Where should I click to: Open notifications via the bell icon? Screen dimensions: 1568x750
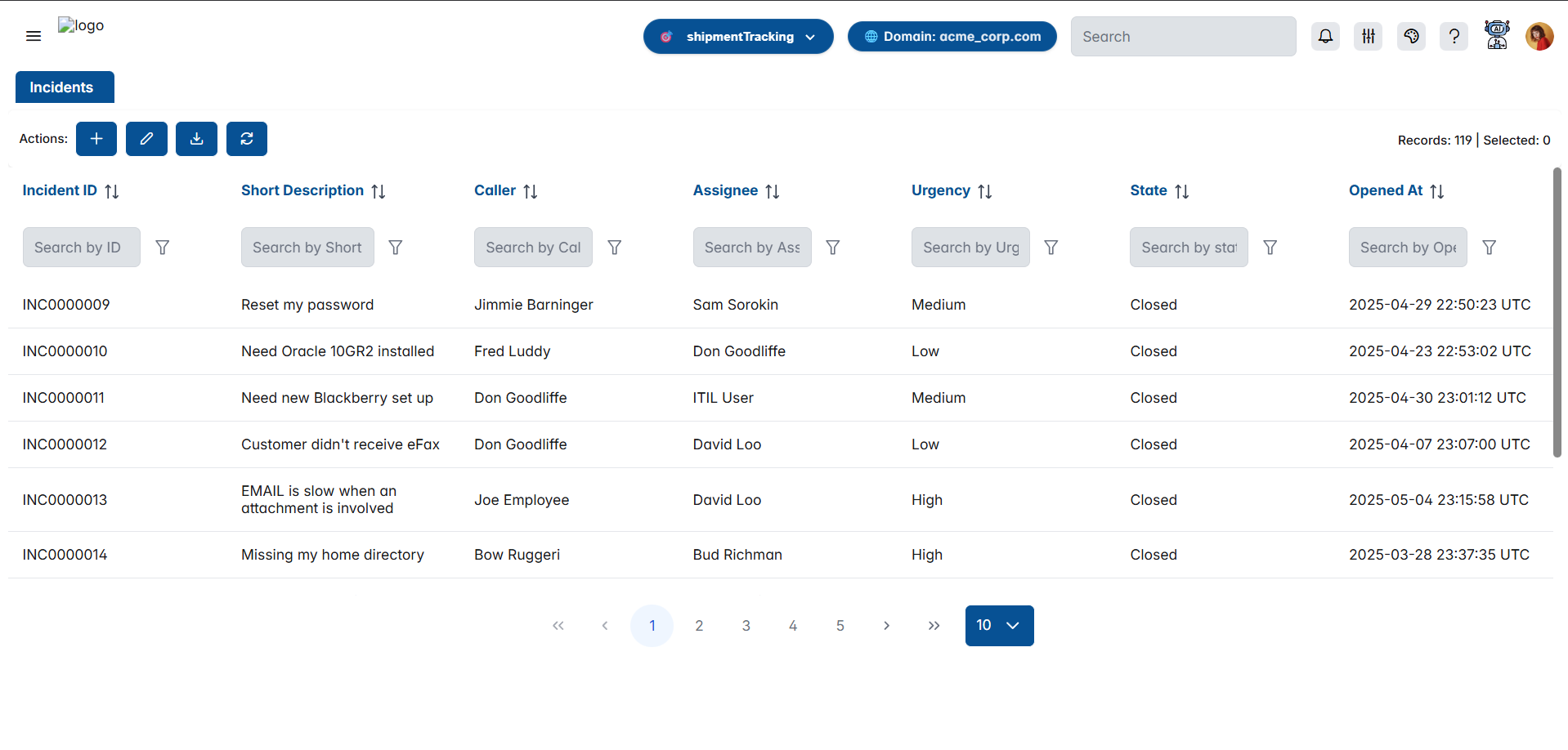(1325, 36)
